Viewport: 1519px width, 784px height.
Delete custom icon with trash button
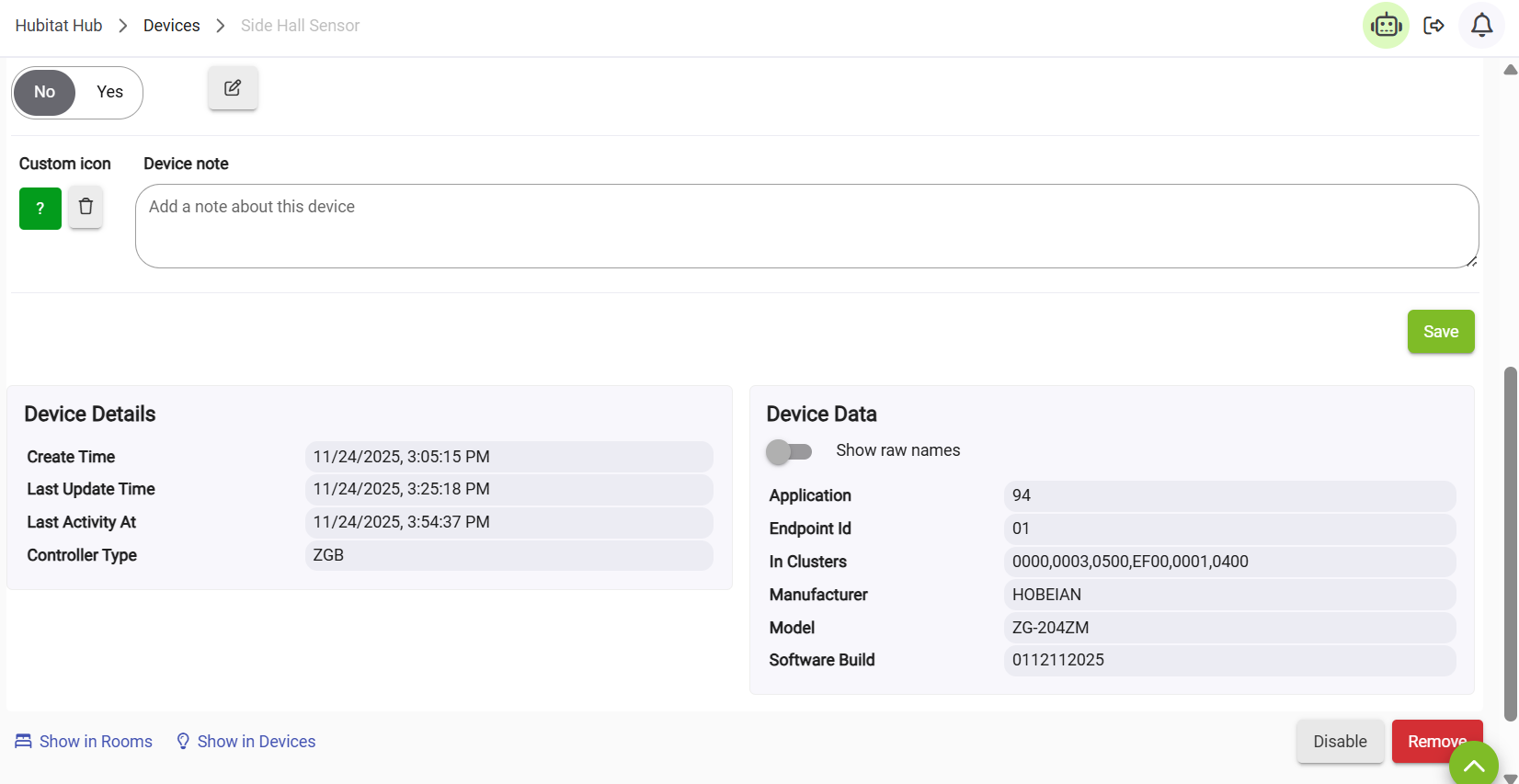point(86,207)
